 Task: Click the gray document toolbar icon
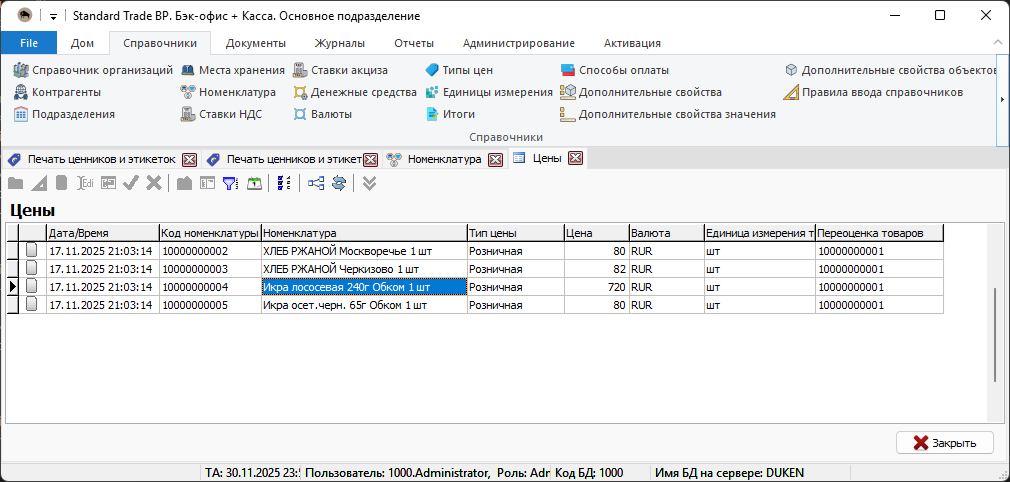point(61,184)
